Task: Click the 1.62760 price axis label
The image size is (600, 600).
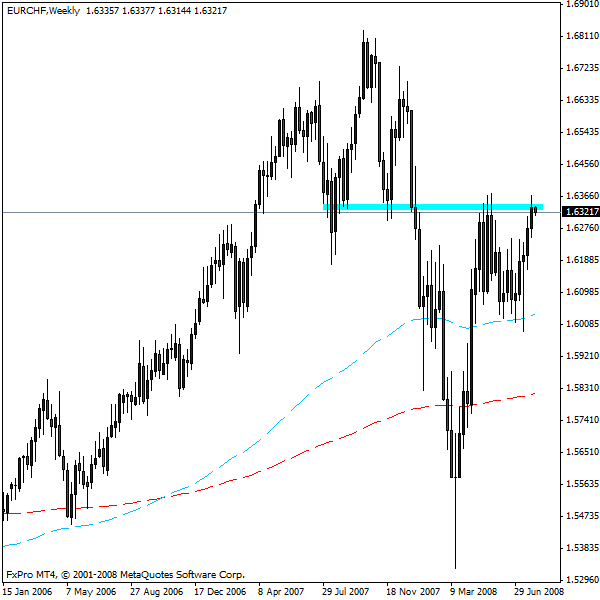Action: tap(582, 228)
